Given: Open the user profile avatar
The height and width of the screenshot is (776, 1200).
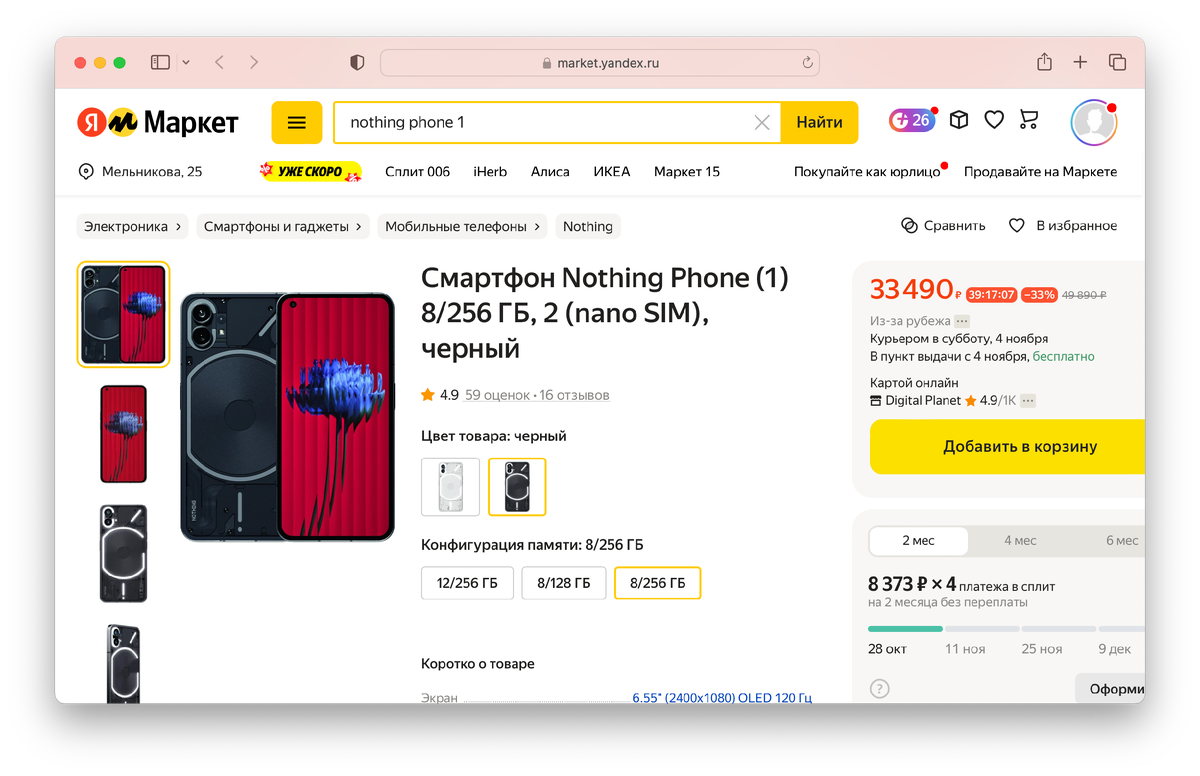Looking at the screenshot, I should click(x=1093, y=122).
